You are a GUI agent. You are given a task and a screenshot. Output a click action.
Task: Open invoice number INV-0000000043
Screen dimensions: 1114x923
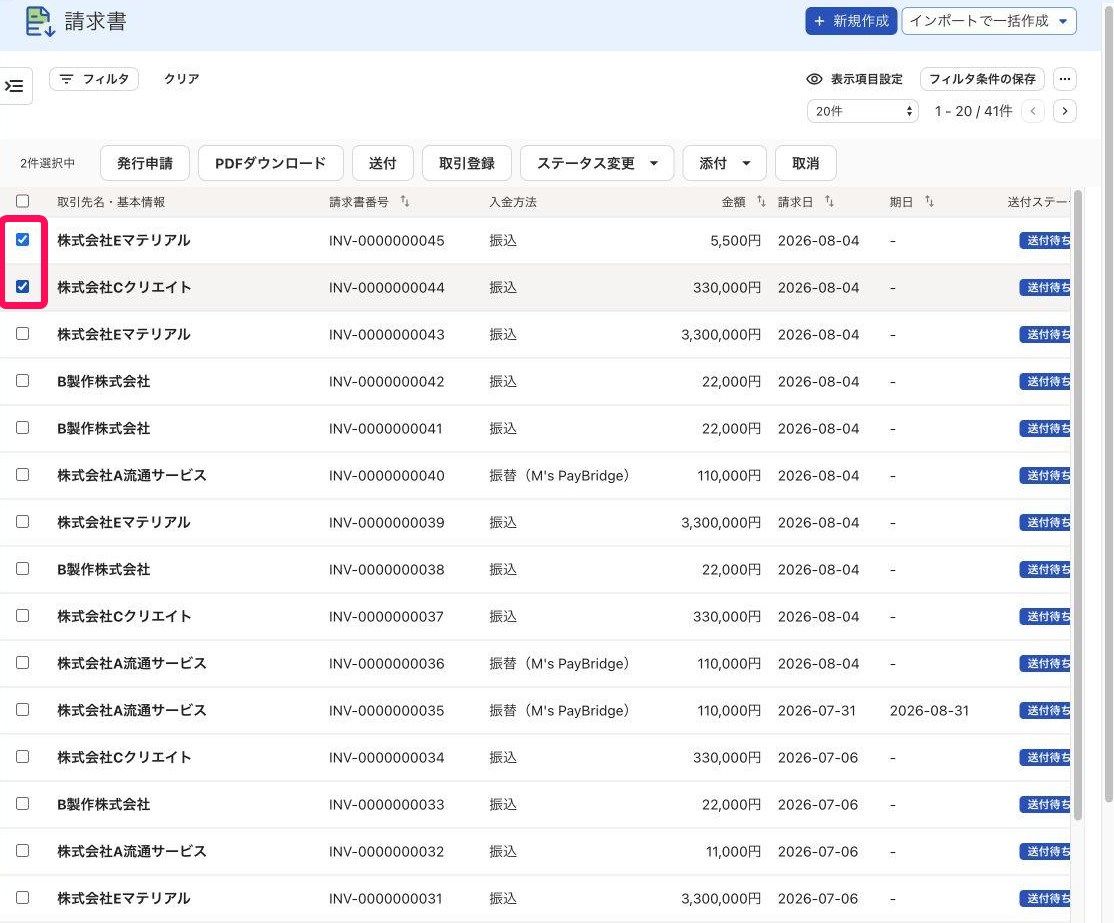pyautogui.click(x=386, y=335)
